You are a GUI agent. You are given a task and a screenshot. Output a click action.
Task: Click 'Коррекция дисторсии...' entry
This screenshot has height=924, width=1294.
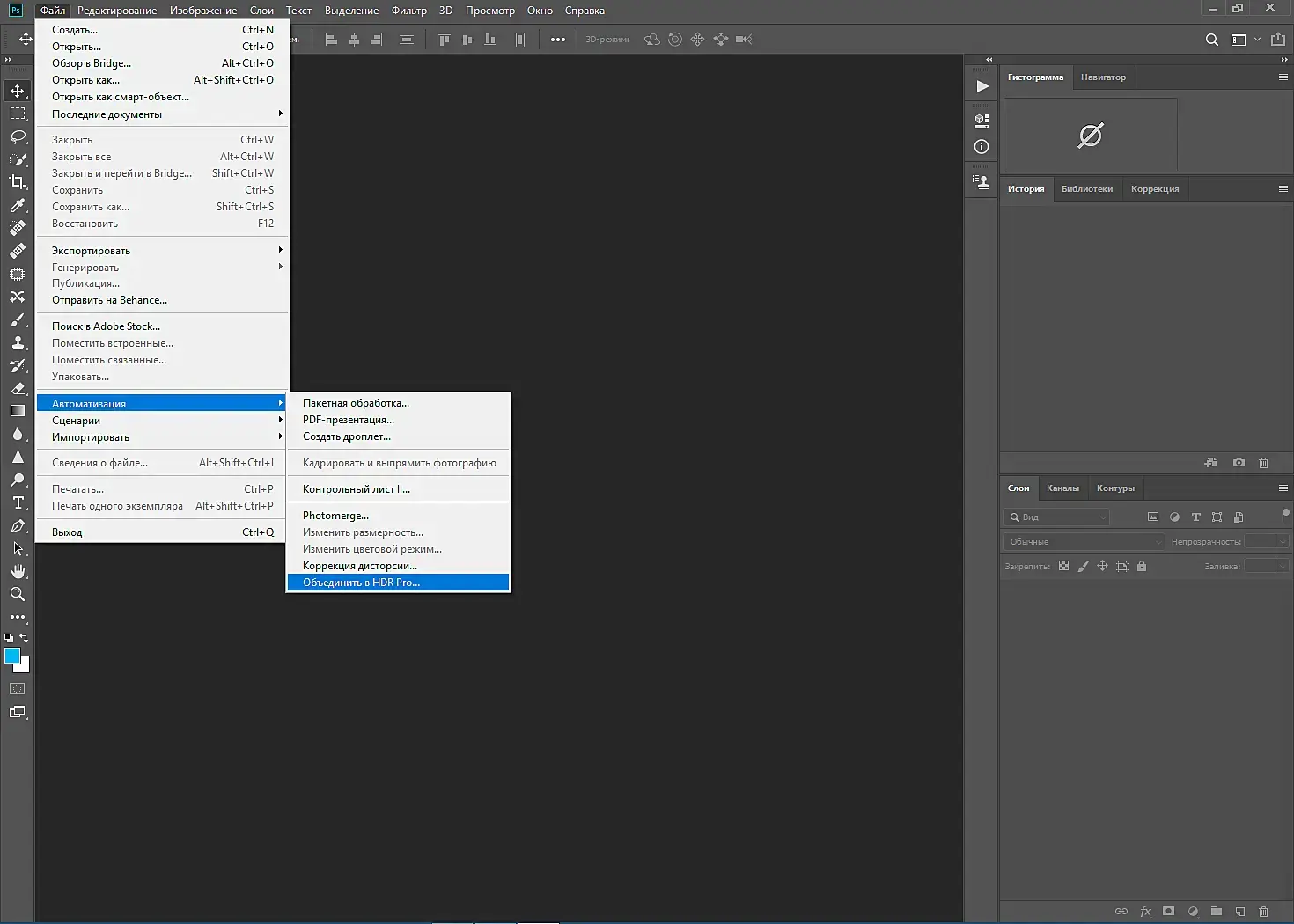[398, 566]
